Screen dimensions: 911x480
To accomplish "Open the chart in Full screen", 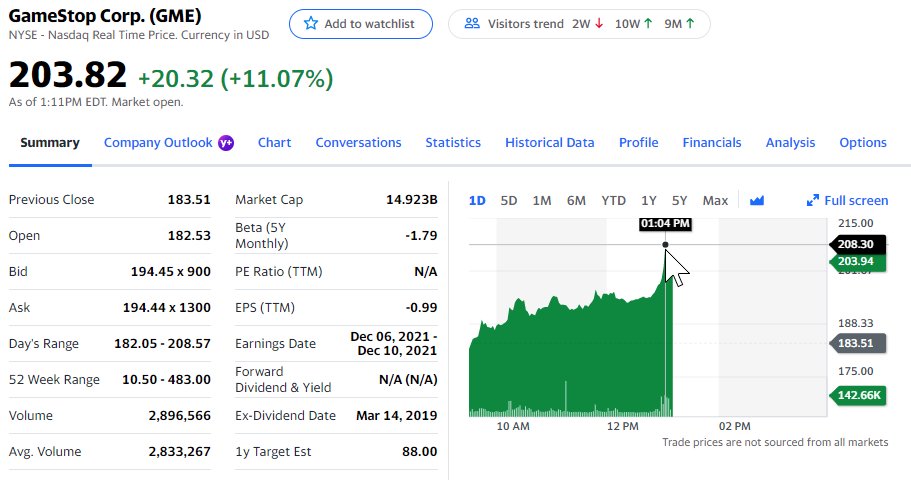I will 847,200.
